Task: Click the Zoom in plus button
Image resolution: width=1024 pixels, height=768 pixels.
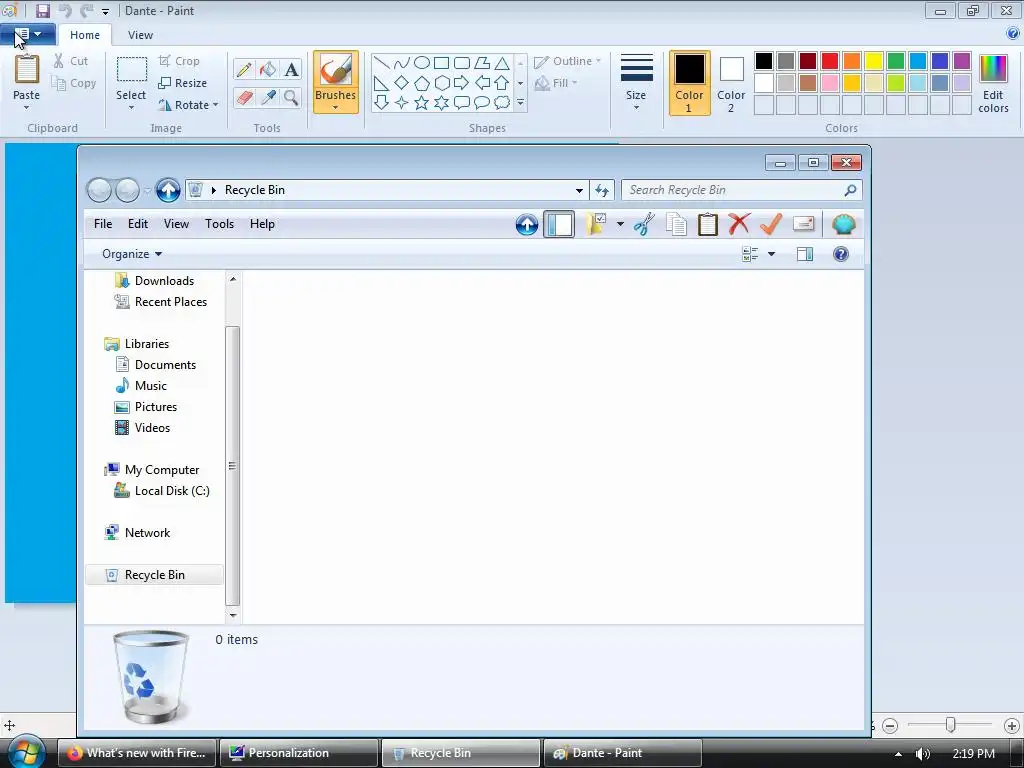Action: tap(1012, 726)
